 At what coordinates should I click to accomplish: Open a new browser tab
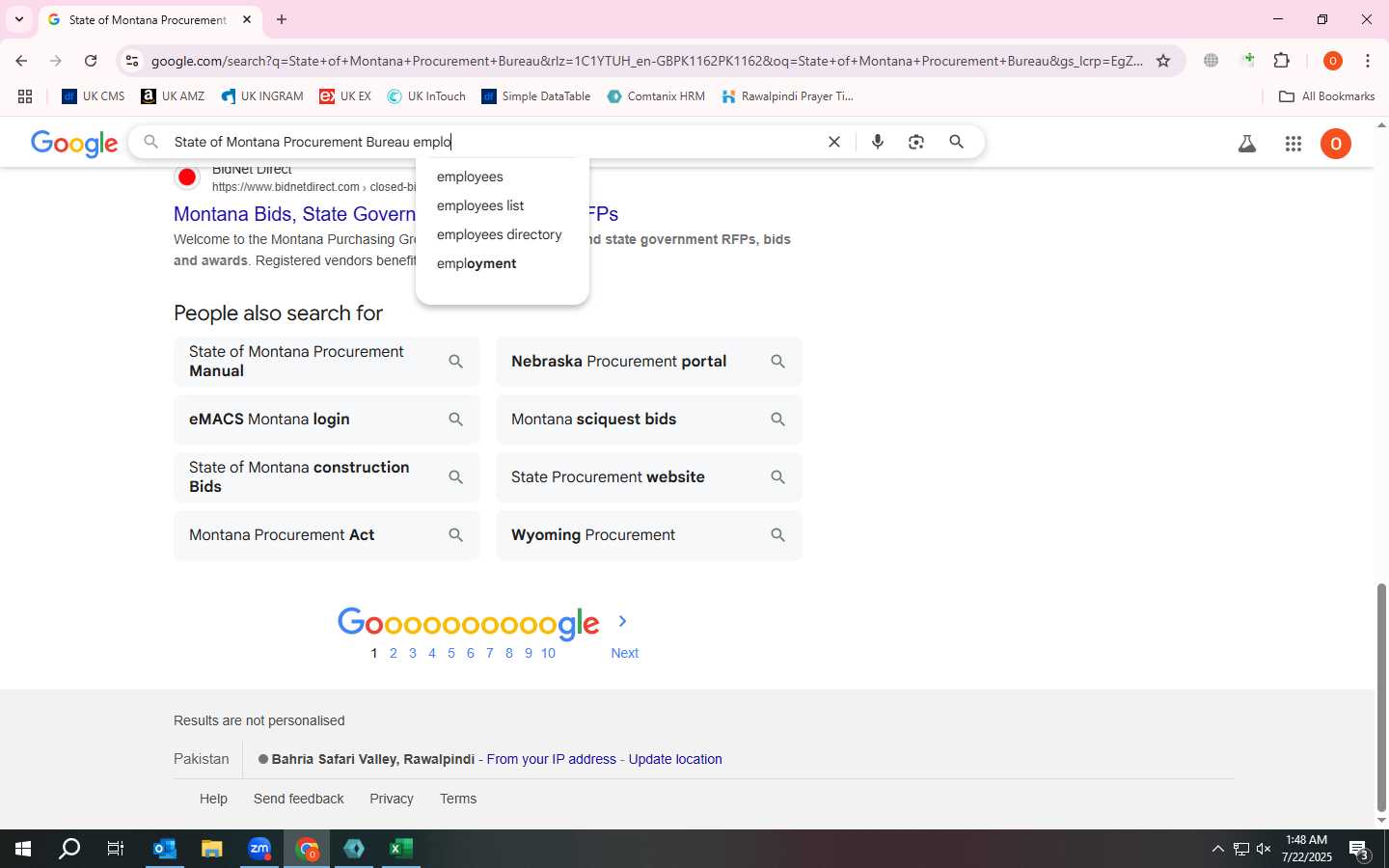[x=282, y=19]
